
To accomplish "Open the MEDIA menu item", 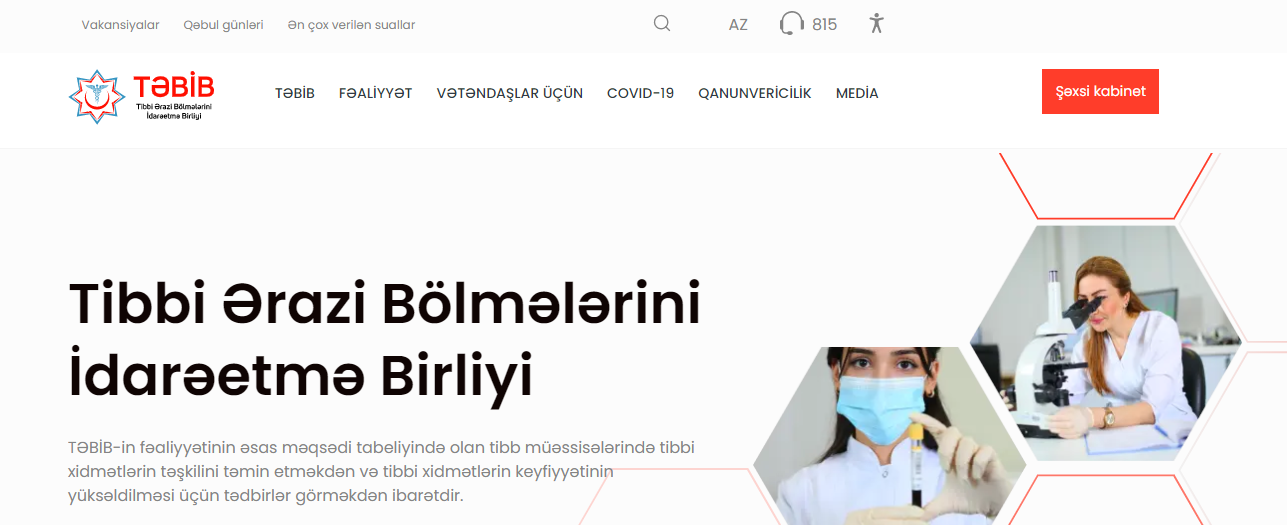I will pos(857,93).
